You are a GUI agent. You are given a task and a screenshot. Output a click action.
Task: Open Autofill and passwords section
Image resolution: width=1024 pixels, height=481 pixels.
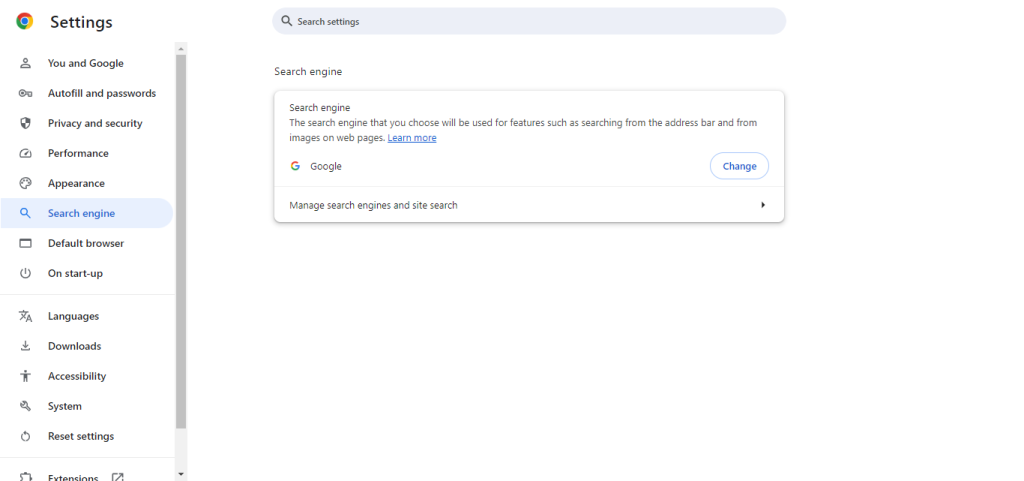click(x=86, y=93)
